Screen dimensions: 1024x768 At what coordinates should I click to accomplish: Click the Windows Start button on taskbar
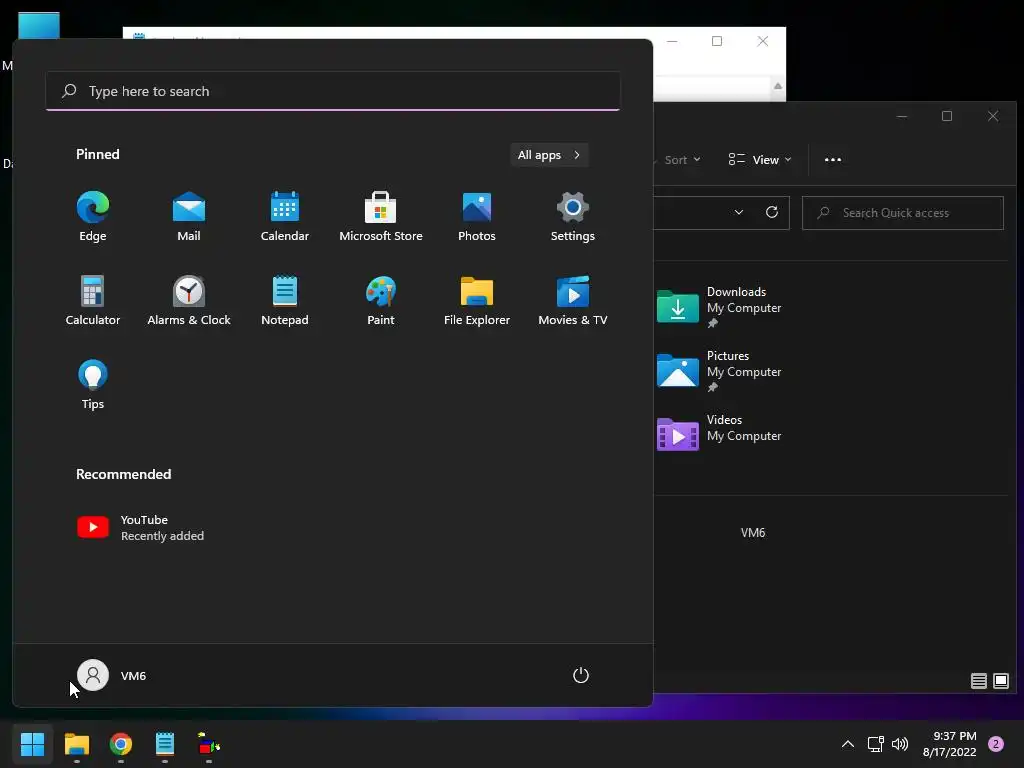[32, 744]
